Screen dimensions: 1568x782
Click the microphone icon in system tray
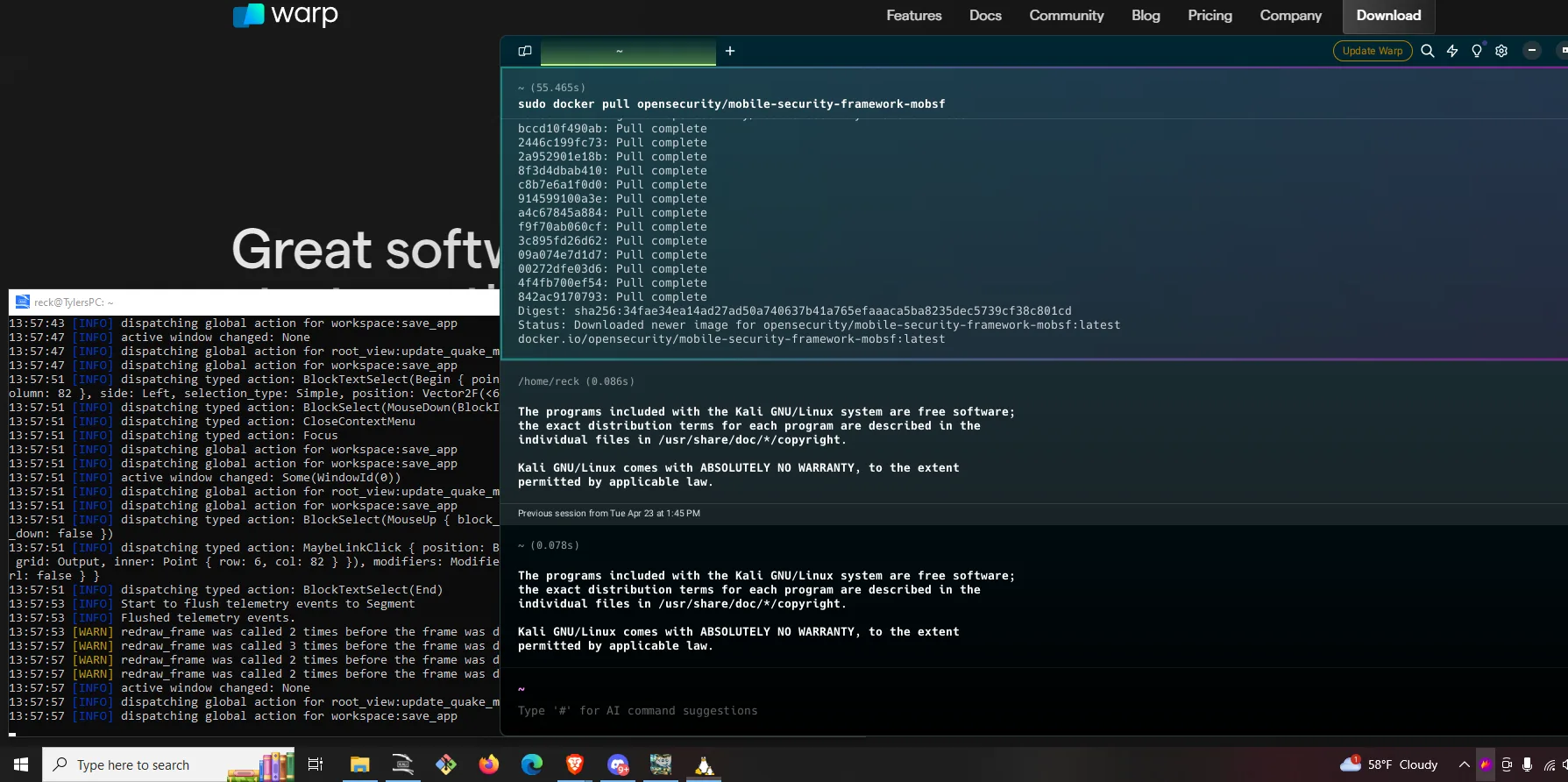tap(1527, 764)
